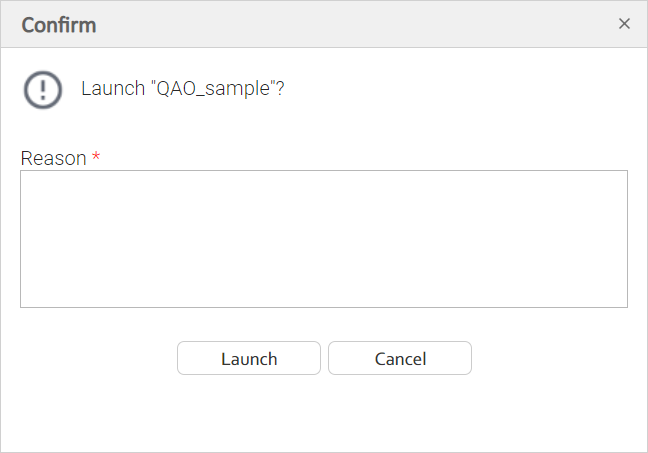Click inside the Reason text area
This screenshot has height=453, width=648.
[323, 239]
